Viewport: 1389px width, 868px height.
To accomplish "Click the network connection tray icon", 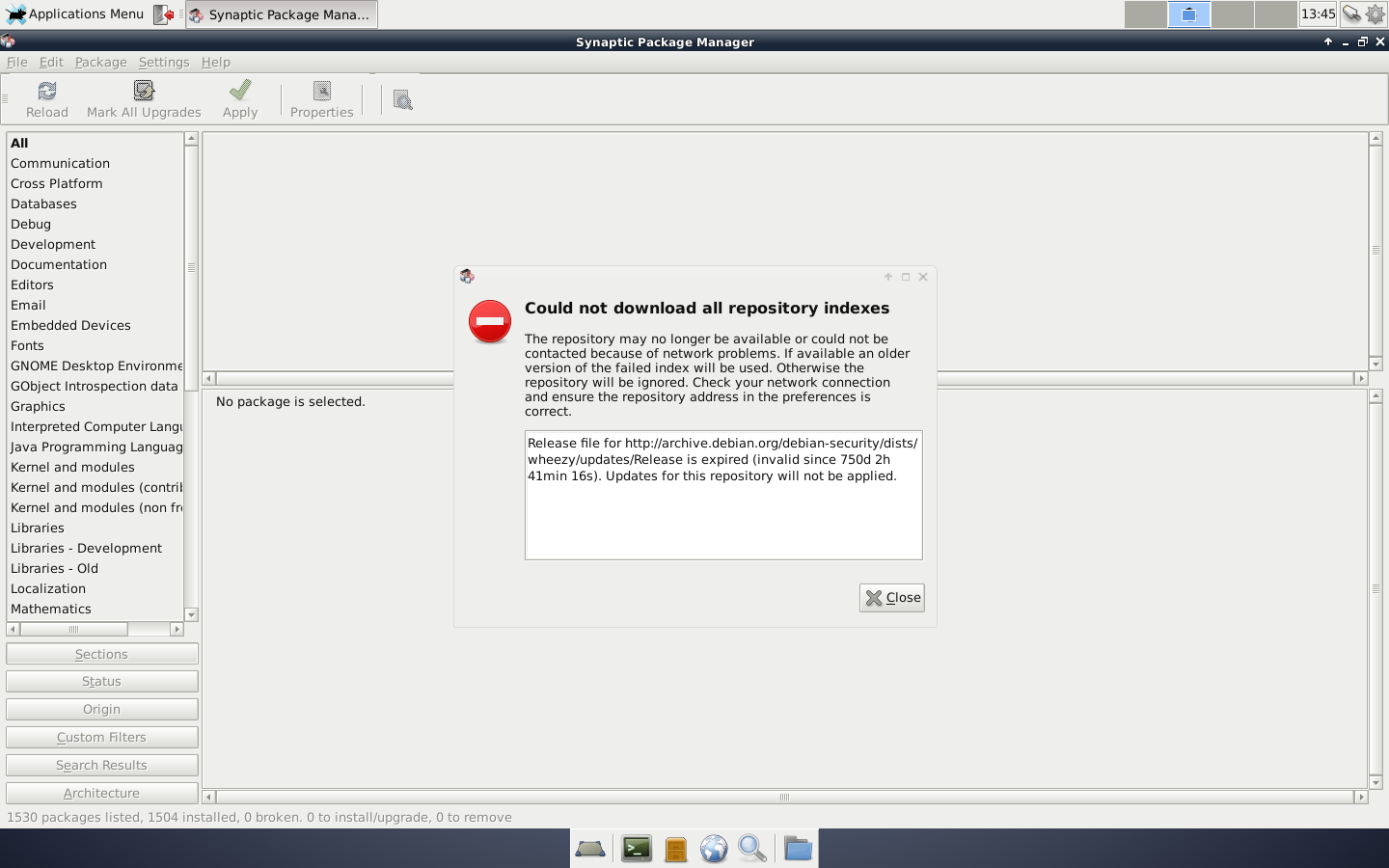I will pos(1351,14).
